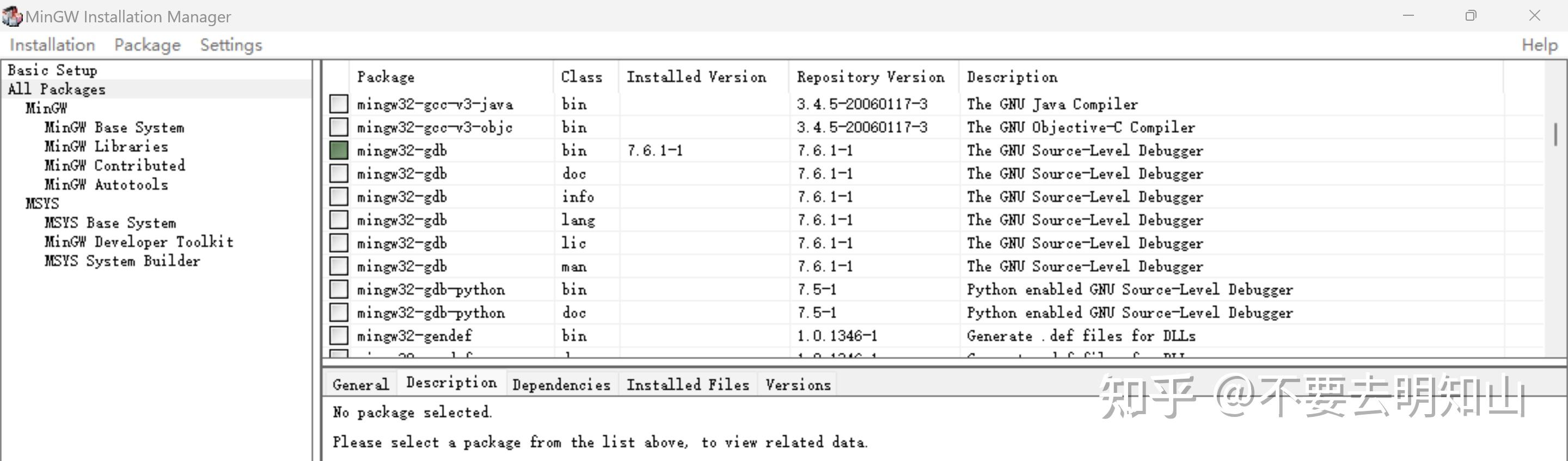Switch to the Dependencies tab
This screenshot has height=461, width=1568.
click(x=562, y=384)
